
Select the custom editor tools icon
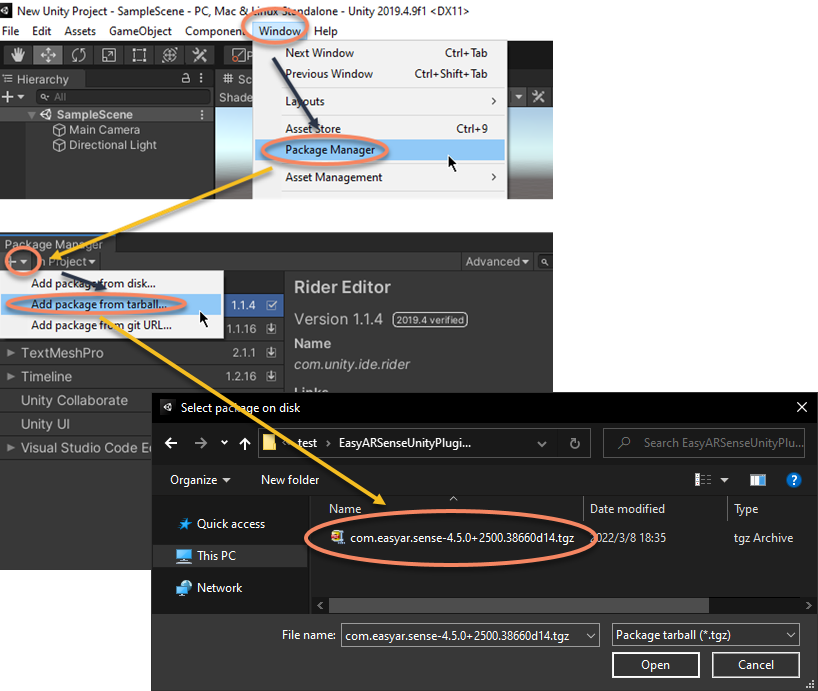click(x=199, y=55)
